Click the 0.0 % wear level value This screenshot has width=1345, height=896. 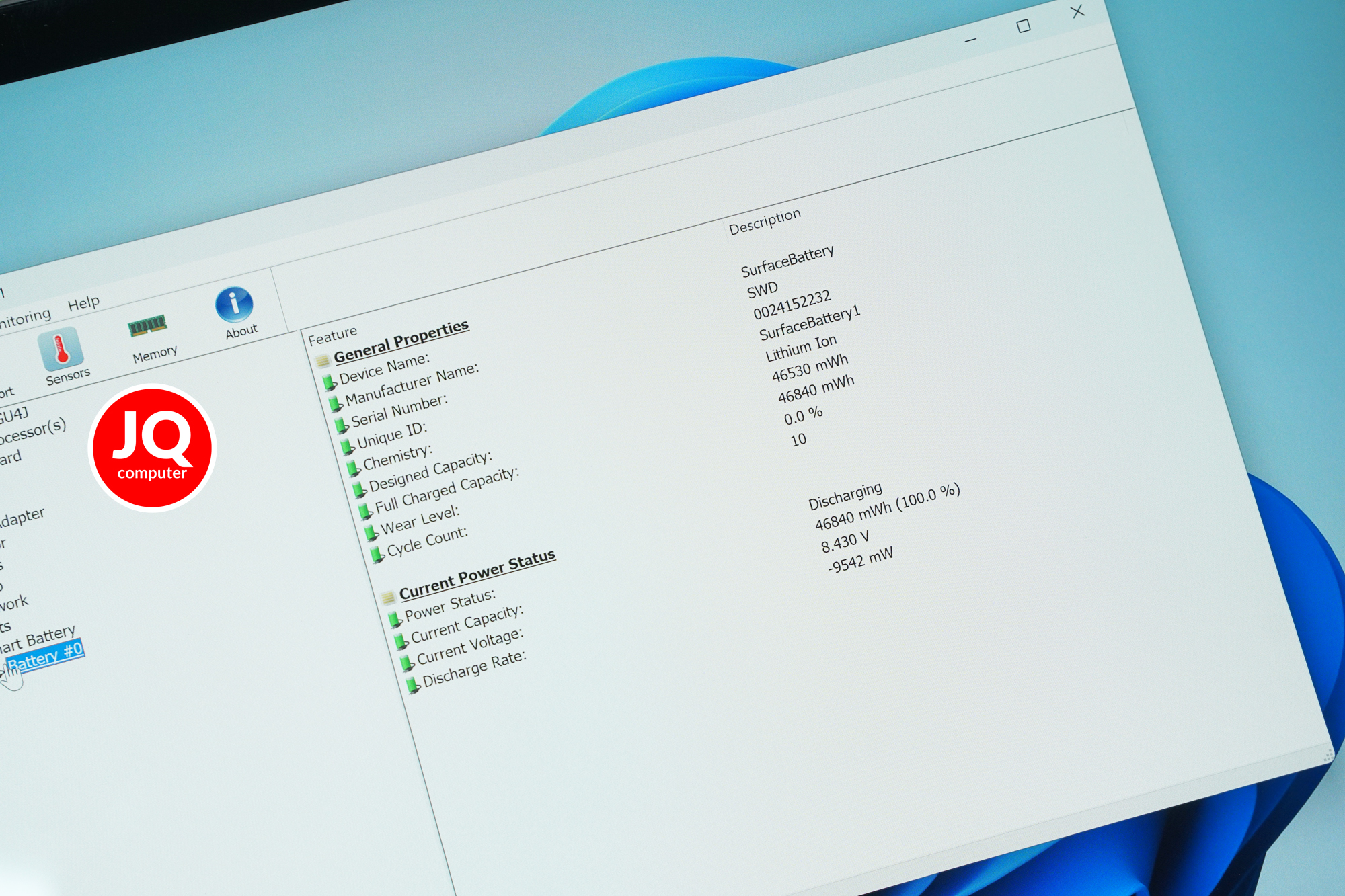(x=803, y=415)
